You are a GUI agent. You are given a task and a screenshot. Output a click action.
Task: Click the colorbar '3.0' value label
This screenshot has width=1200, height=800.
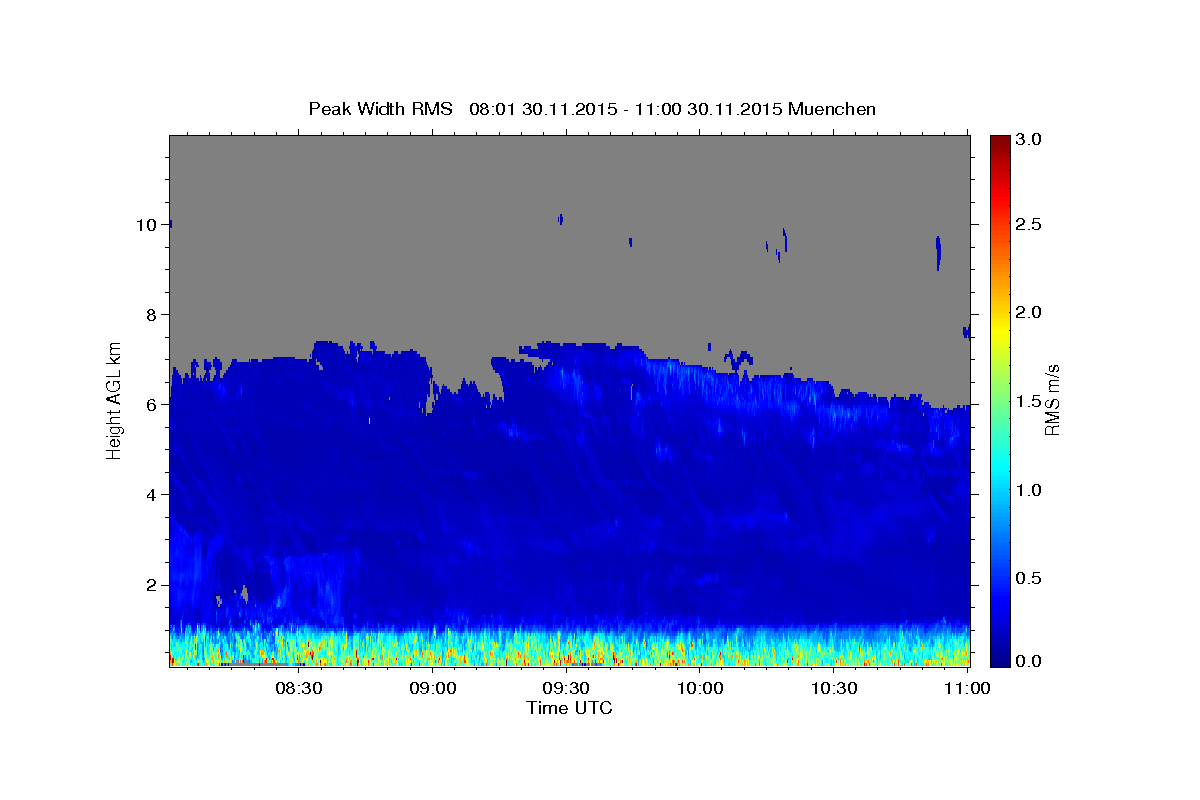pyautogui.click(x=1029, y=139)
